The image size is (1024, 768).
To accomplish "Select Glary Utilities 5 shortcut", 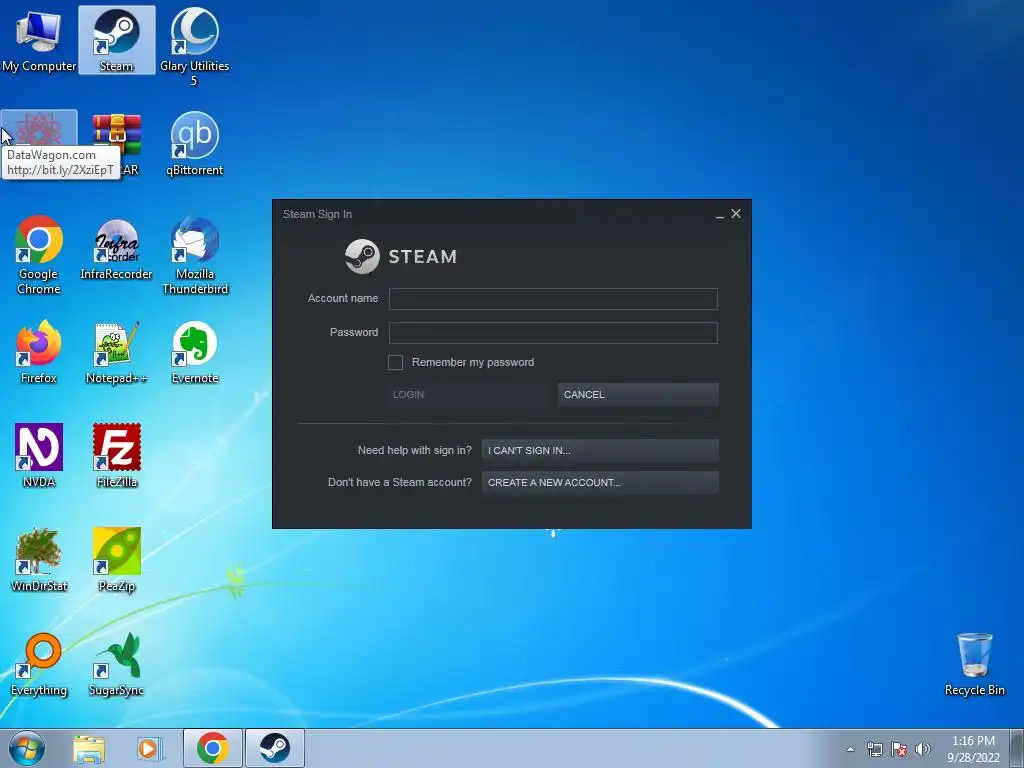I will 194,46.
